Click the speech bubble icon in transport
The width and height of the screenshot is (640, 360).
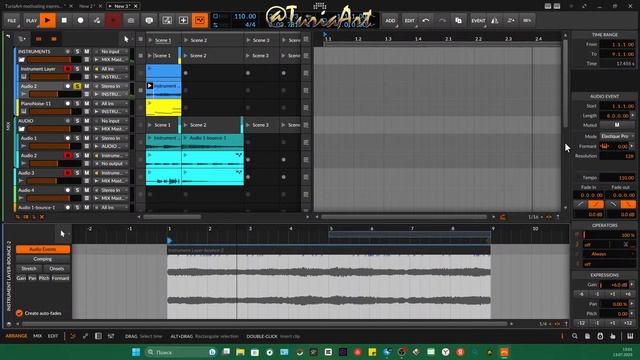click(x=149, y=20)
